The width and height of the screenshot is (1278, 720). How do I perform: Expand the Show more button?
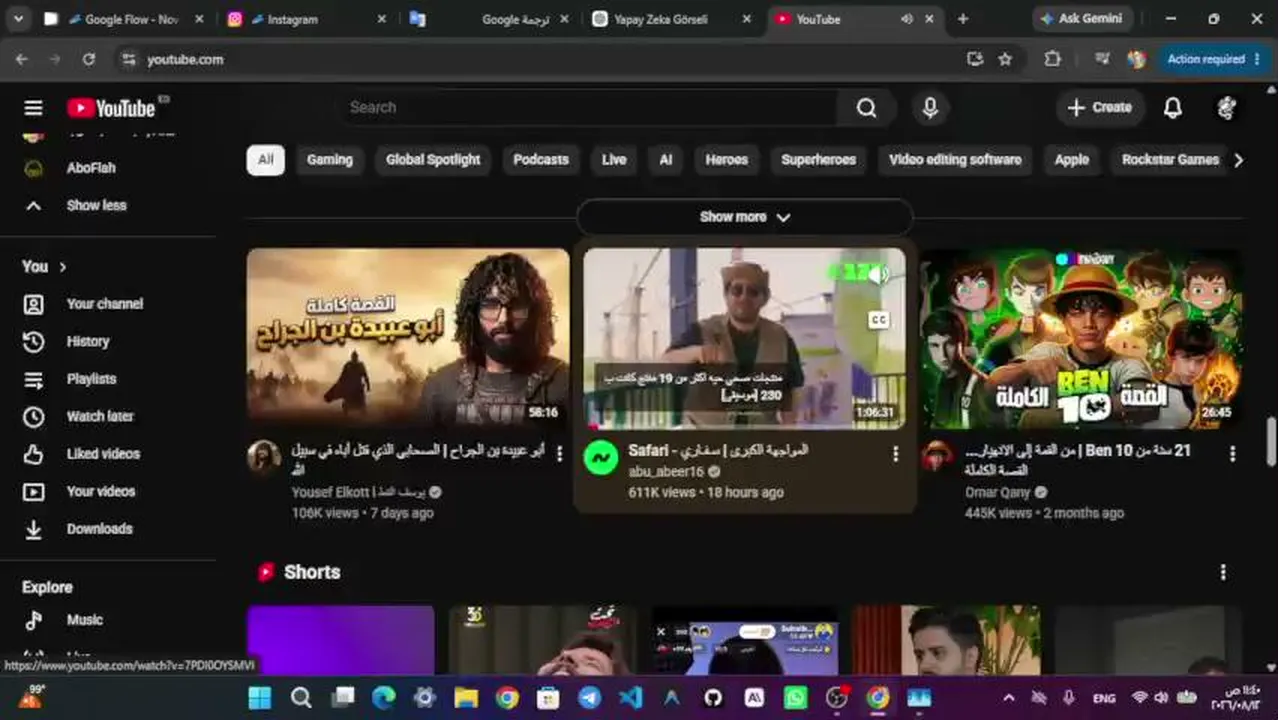745,217
